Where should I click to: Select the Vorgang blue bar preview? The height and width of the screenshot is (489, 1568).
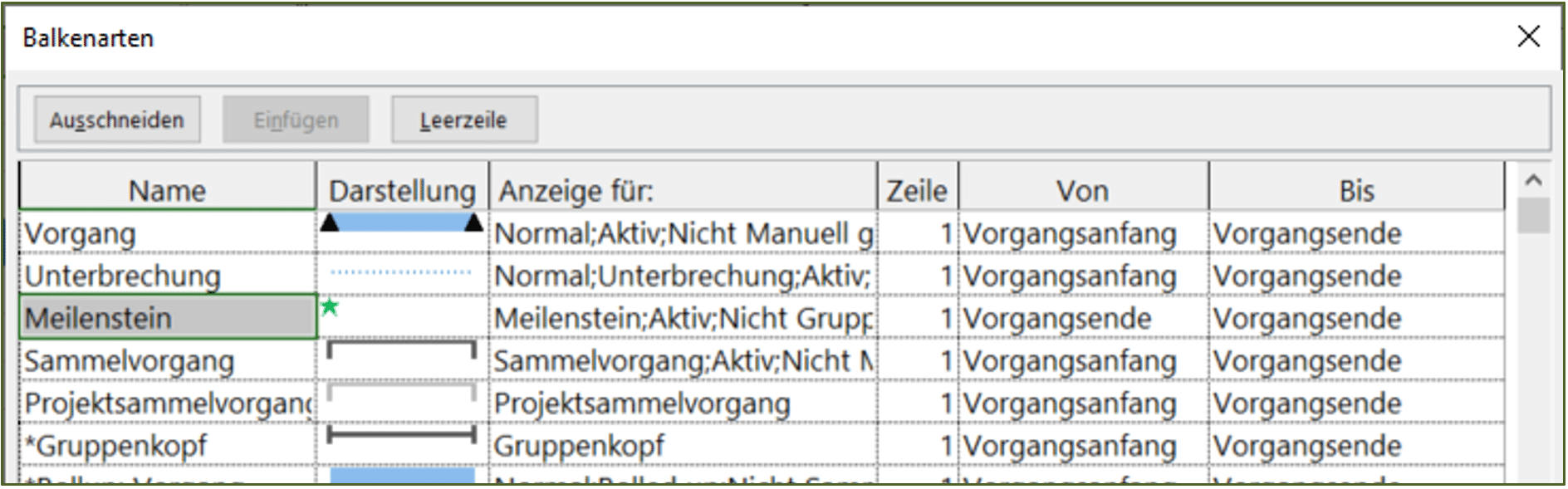coord(402,222)
